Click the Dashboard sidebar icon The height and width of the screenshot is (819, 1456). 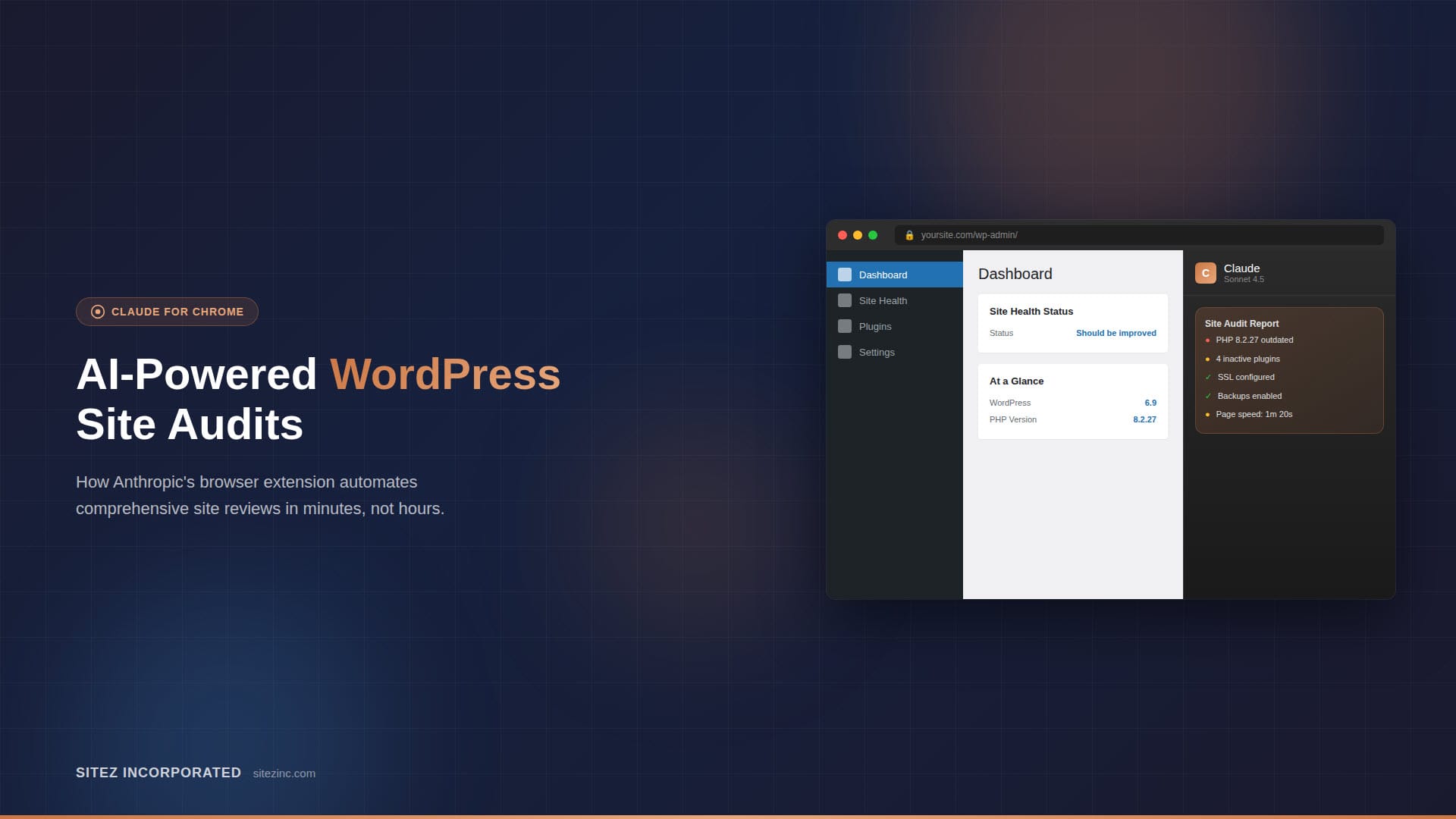[844, 275]
